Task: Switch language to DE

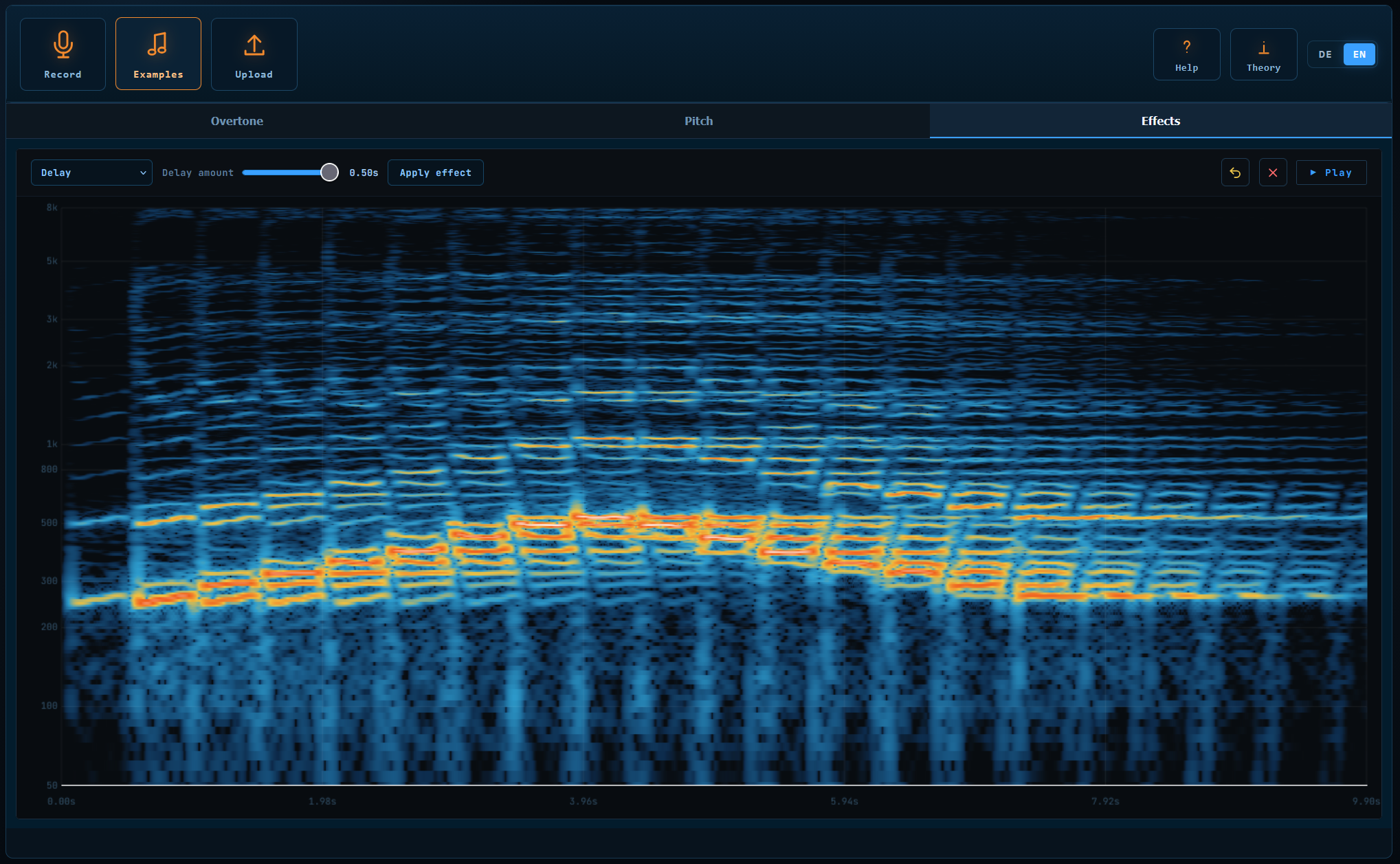Action: click(x=1325, y=54)
